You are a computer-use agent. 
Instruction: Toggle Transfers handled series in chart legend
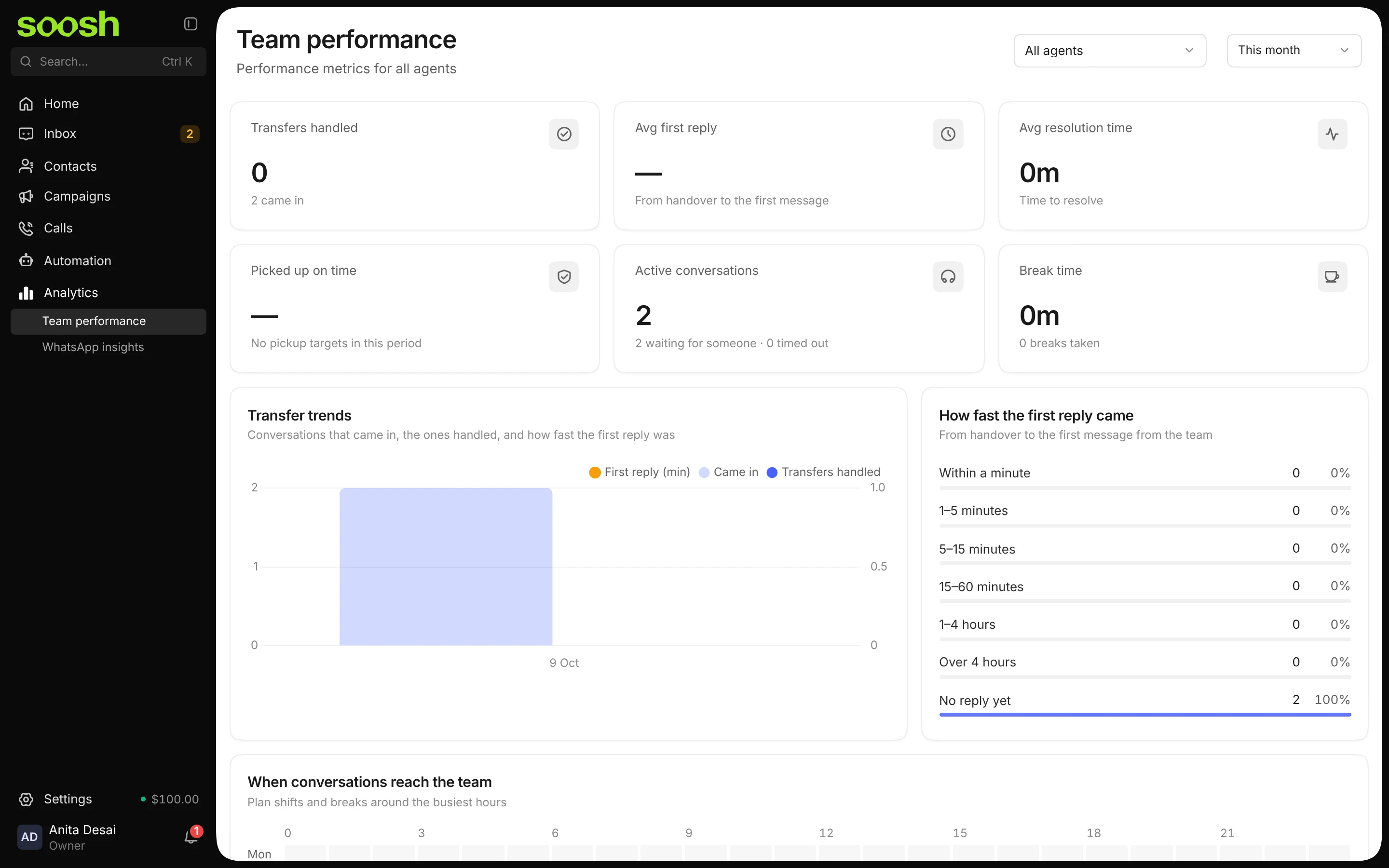point(823,472)
